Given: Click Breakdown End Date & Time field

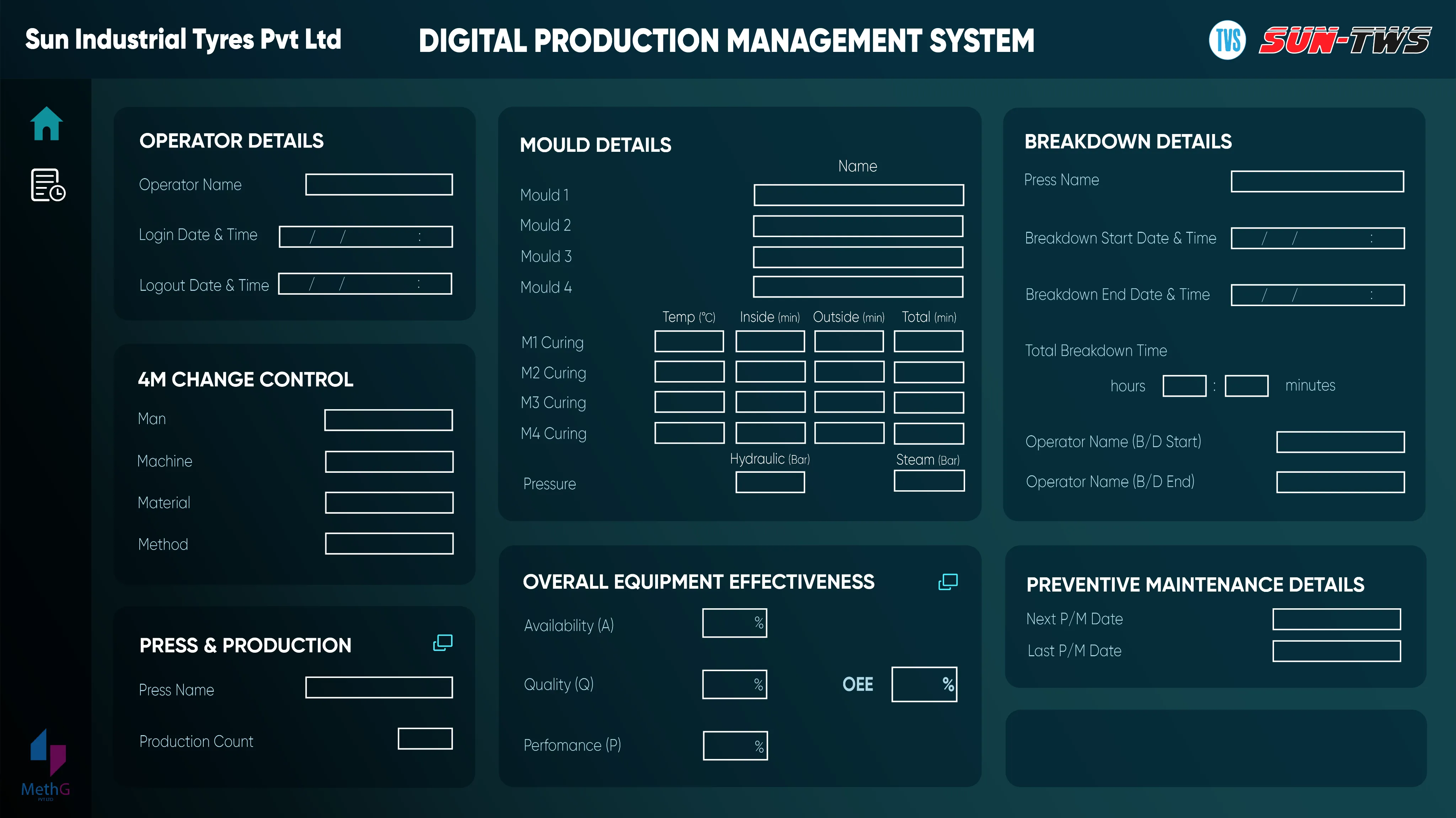Looking at the screenshot, I should 1318,295.
